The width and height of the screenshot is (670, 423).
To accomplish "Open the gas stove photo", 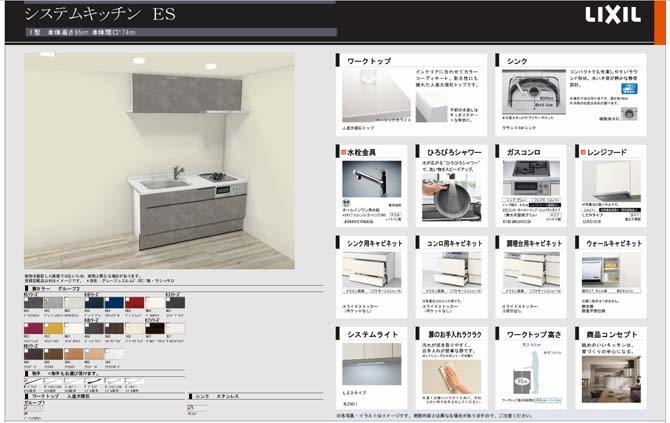I will pyautogui.click(x=531, y=178).
